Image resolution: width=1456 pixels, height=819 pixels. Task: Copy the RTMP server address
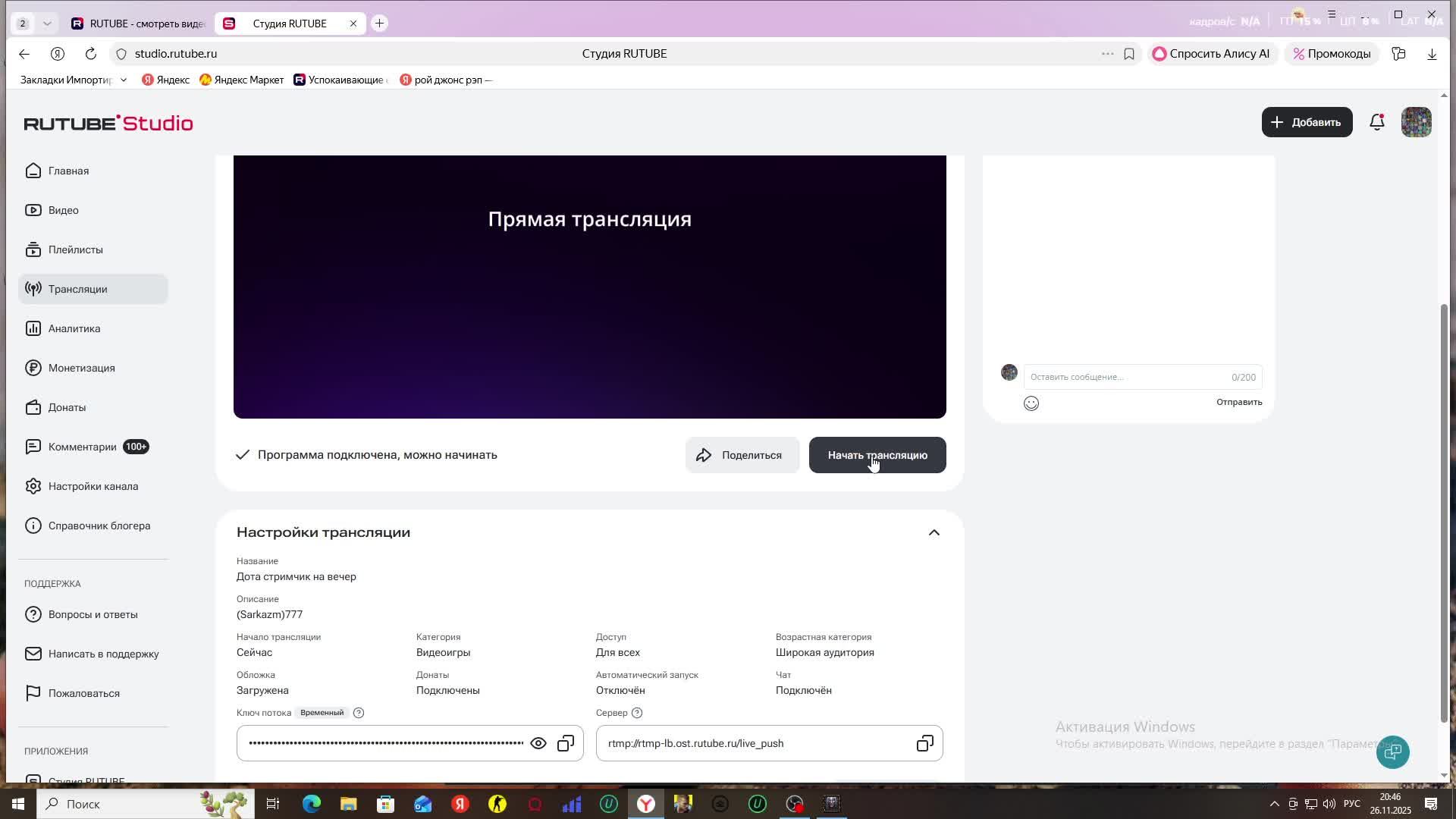[924, 743]
